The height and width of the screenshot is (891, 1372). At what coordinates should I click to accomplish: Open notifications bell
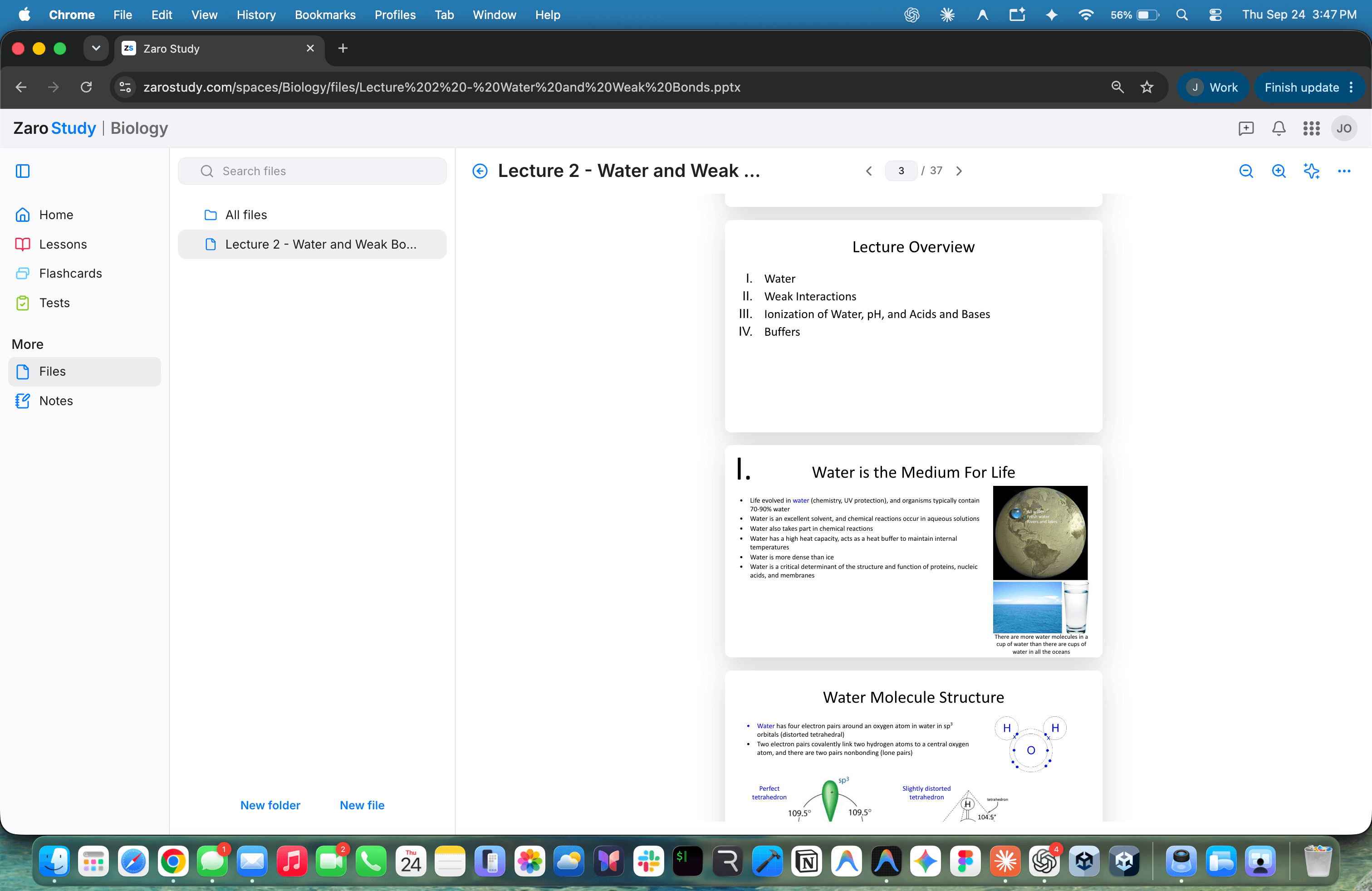1279,128
